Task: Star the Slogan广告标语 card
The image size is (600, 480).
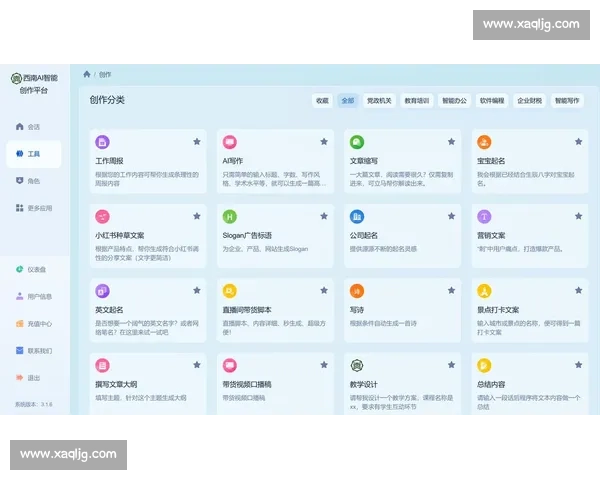Action: pos(324,216)
